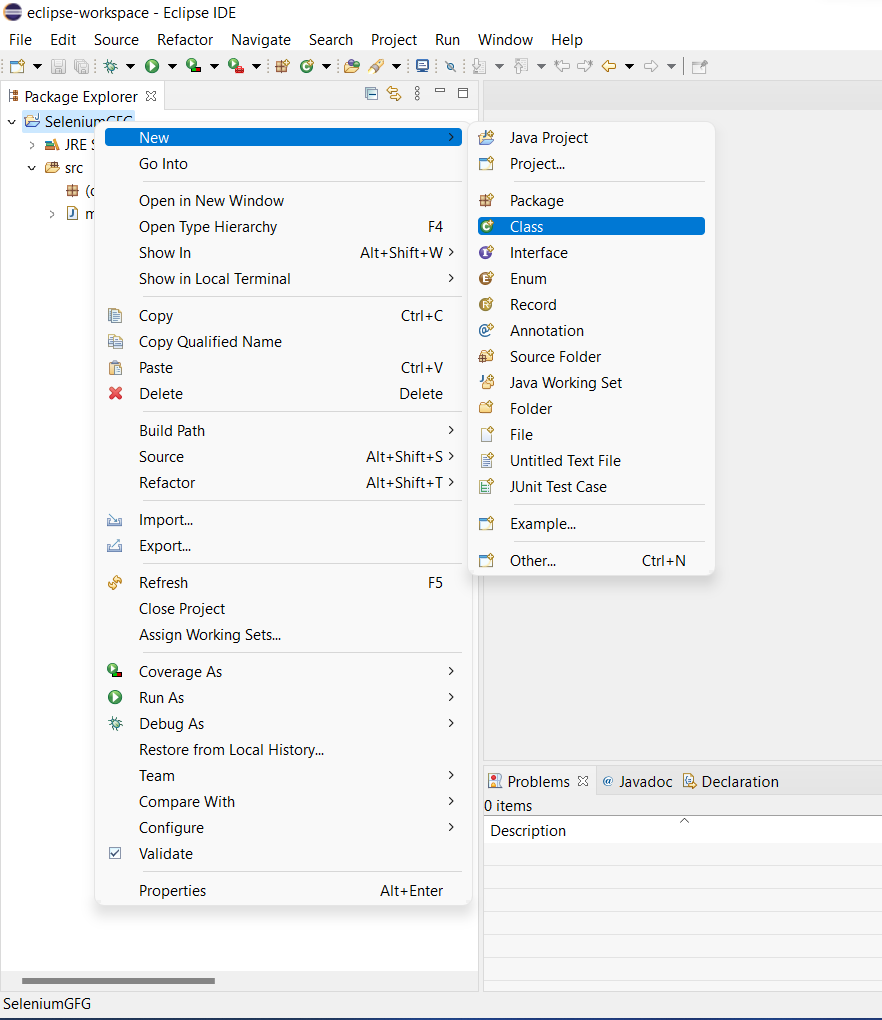
Task: Open the File menu
Action: (x=20, y=40)
